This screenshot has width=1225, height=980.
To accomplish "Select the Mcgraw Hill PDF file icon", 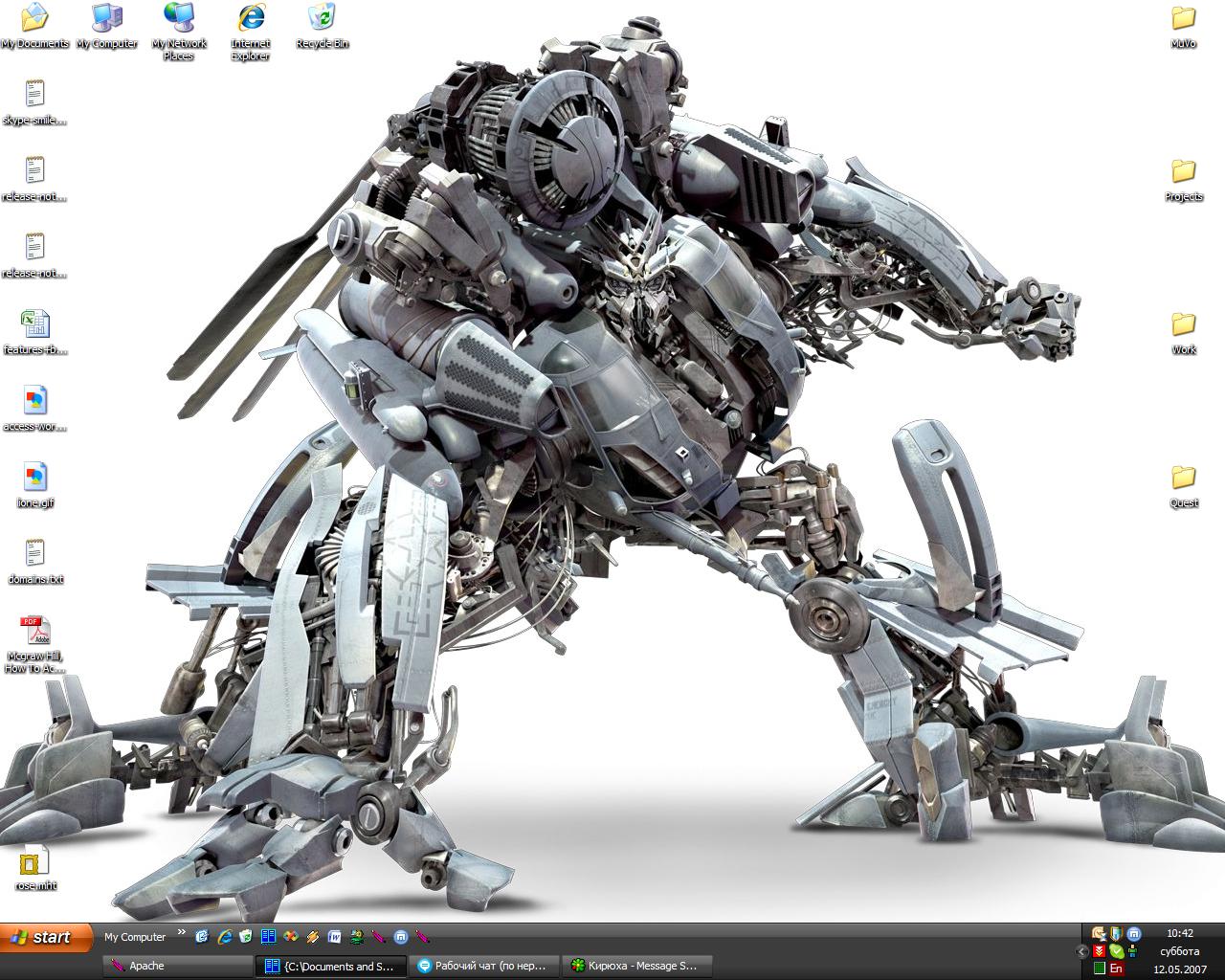I will pos(34,632).
